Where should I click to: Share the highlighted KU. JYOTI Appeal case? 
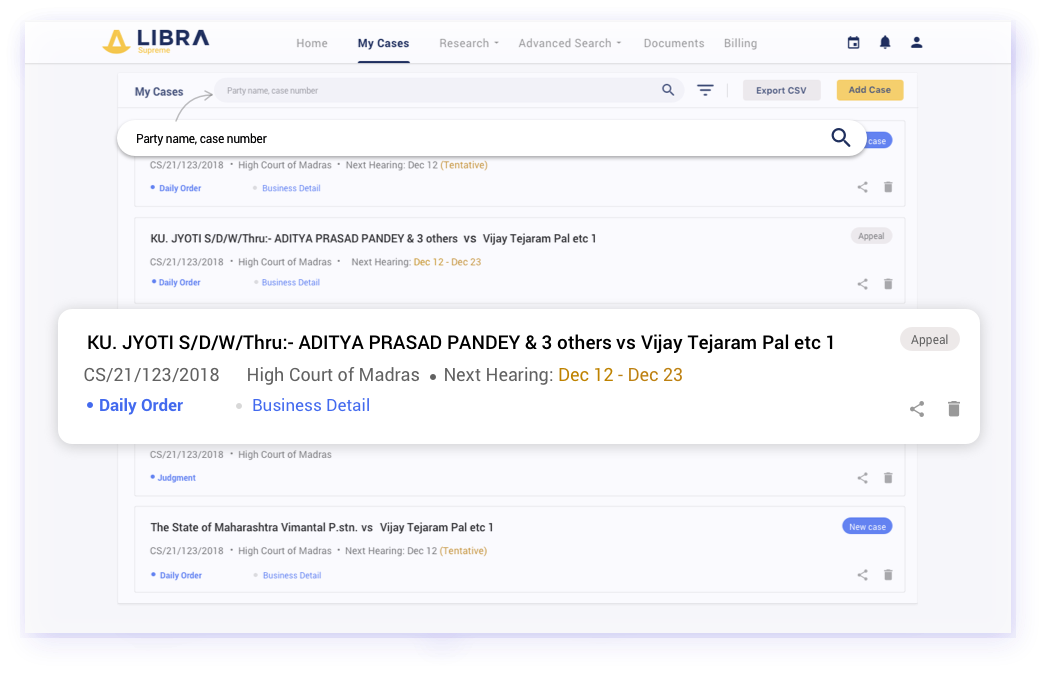pos(917,408)
